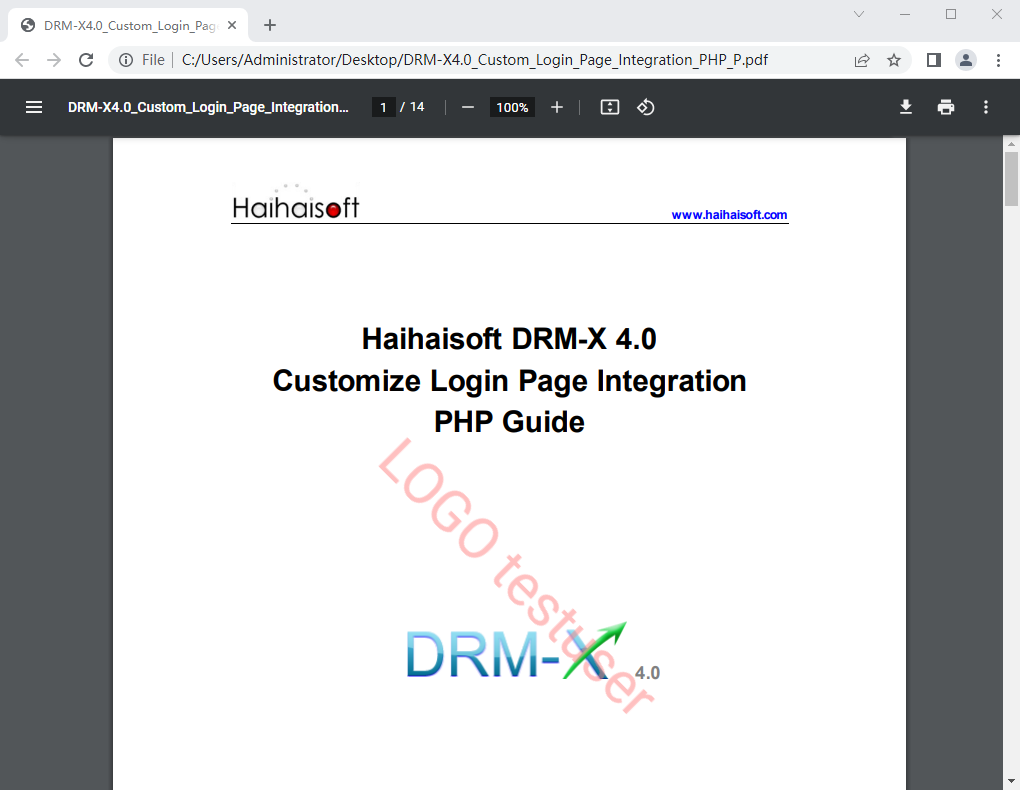Zoom out with the minus button
Image resolution: width=1020 pixels, height=790 pixels.
pos(467,107)
